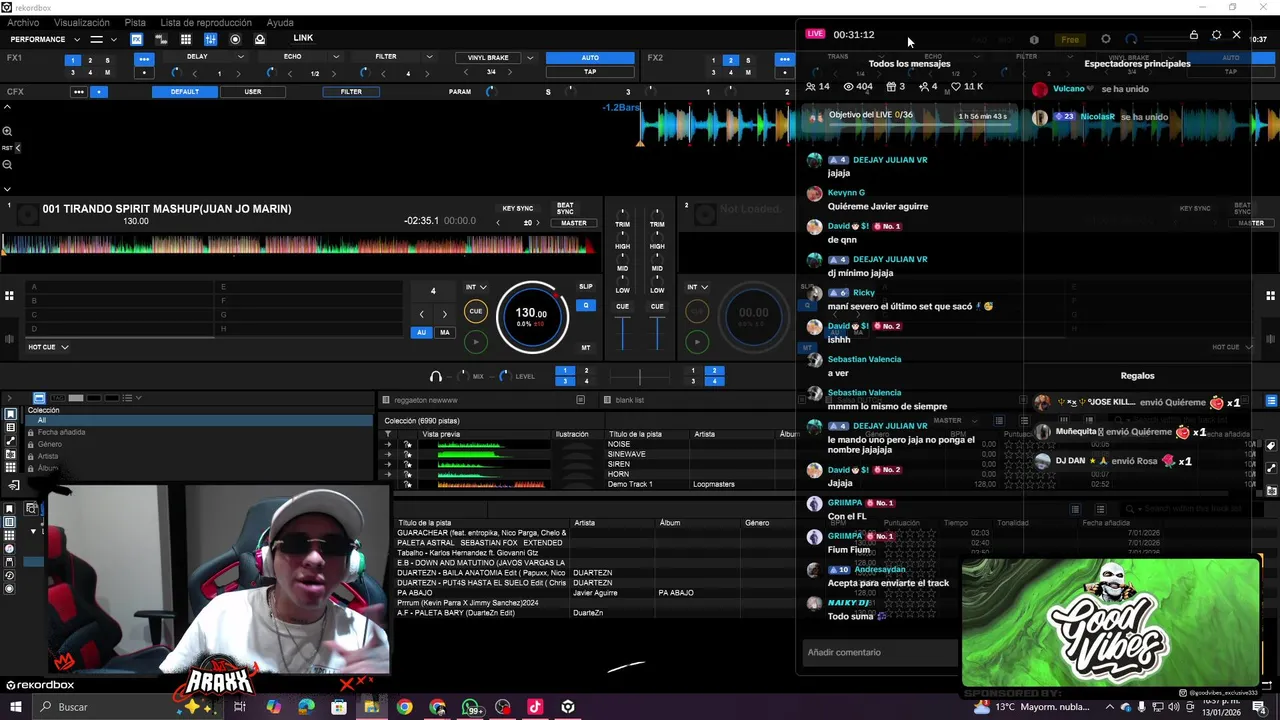Adjust the crossfader slider
This screenshot has width=1280, height=720.
pos(640,377)
